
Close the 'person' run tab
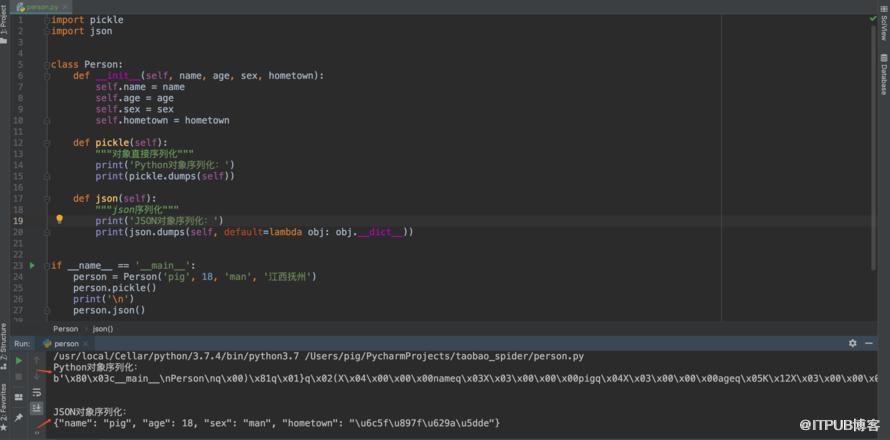[x=85, y=344]
